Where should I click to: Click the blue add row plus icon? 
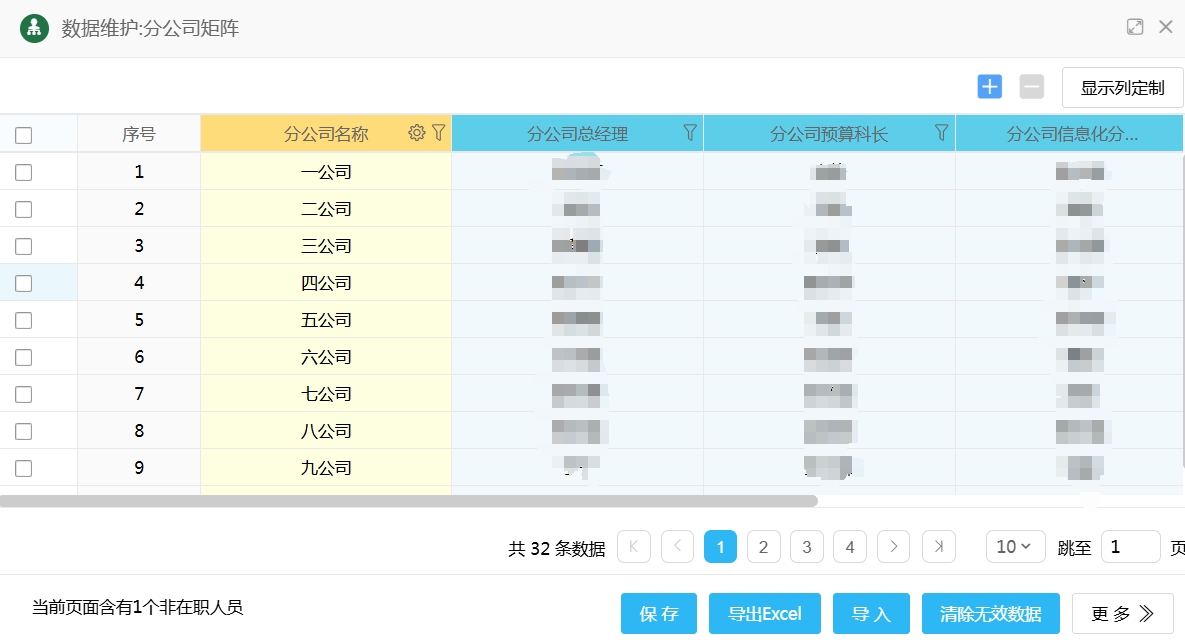tap(989, 87)
